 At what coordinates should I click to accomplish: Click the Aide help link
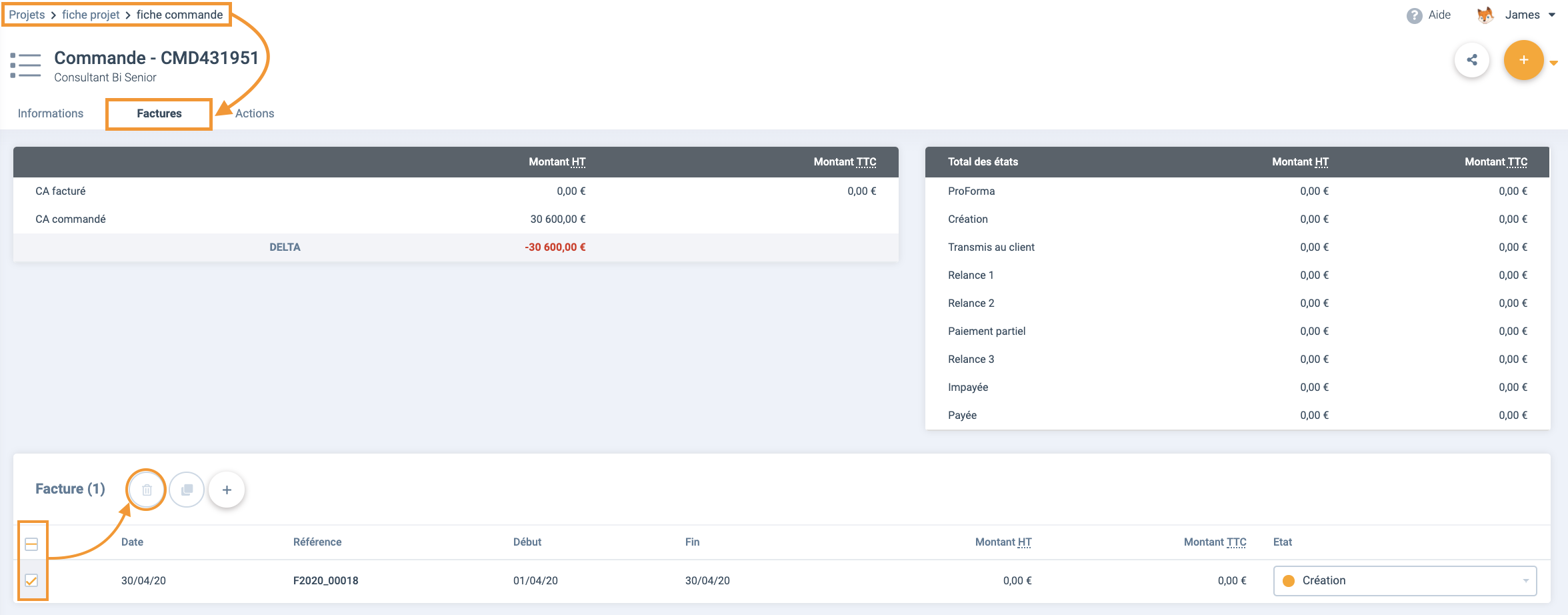[1439, 15]
